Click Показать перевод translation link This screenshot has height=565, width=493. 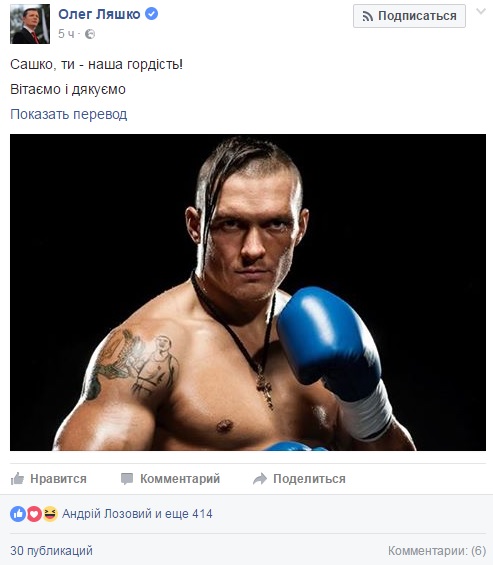click(68, 114)
